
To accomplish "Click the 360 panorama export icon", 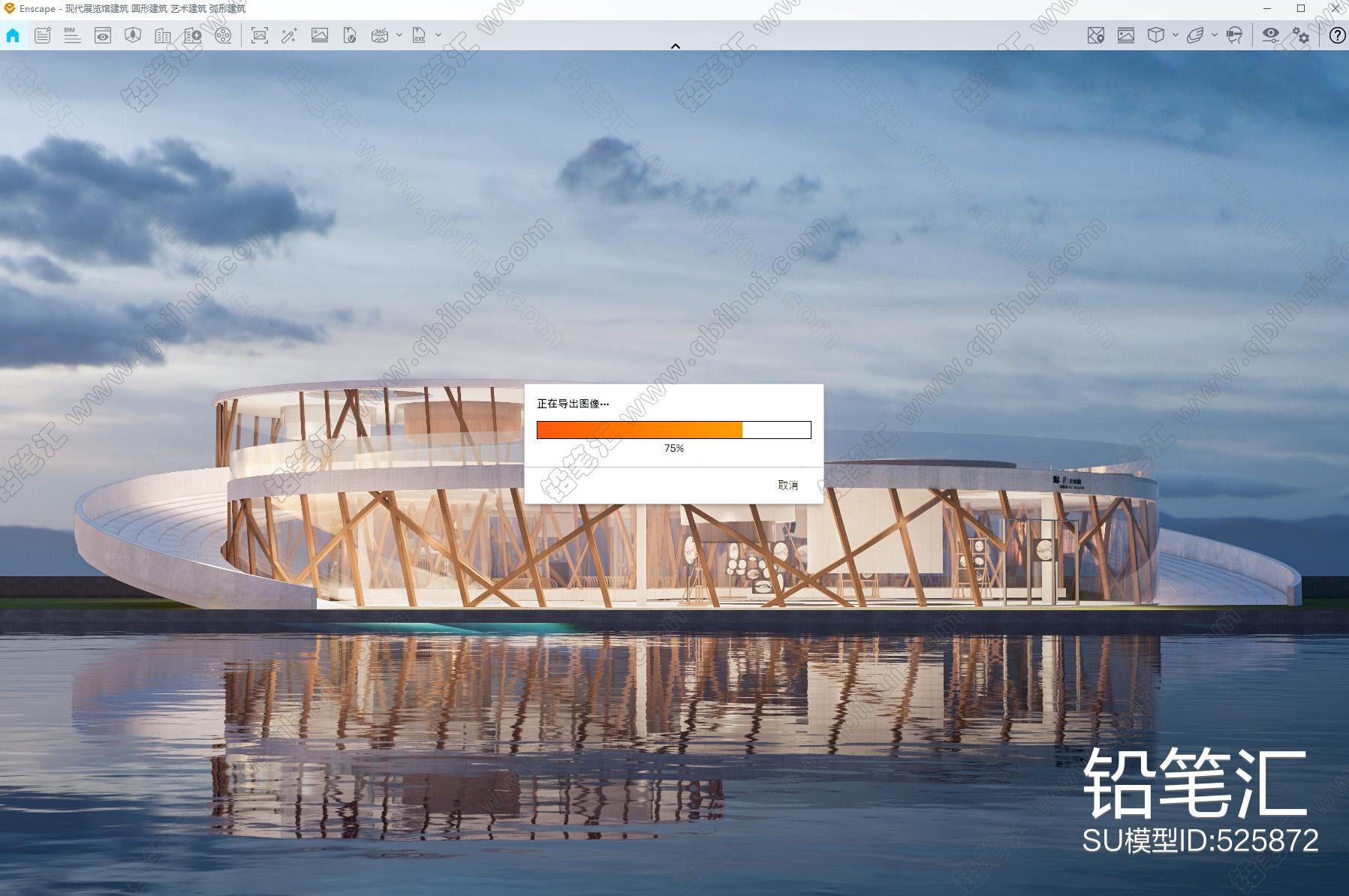I will [x=380, y=35].
